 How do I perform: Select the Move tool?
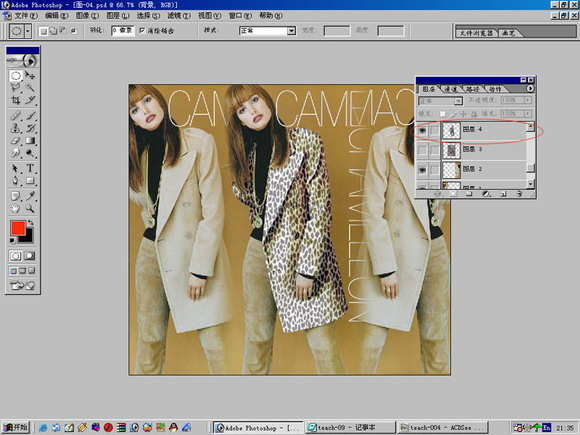(30, 76)
